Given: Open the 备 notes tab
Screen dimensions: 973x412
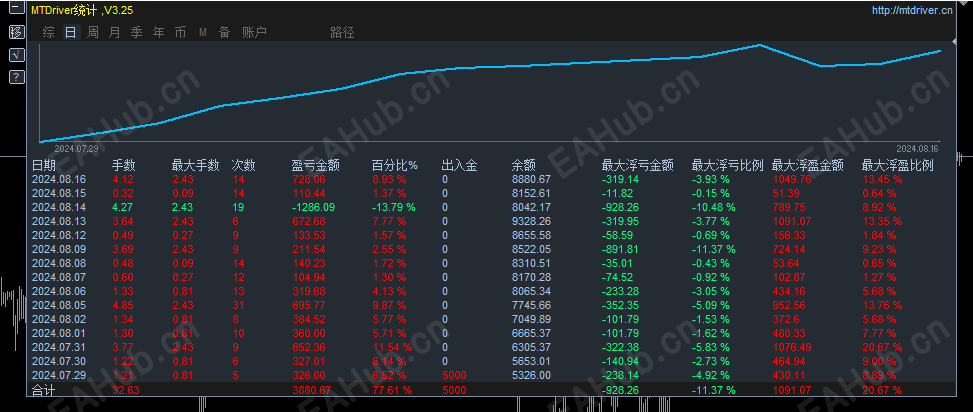Looking at the screenshot, I should pos(225,32).
